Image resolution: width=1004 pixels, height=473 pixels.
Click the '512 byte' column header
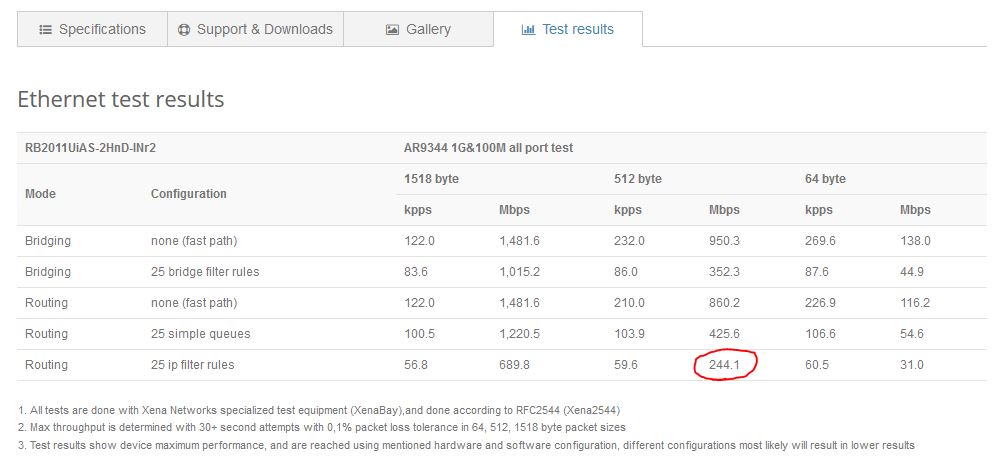click(x=638, y=179)
